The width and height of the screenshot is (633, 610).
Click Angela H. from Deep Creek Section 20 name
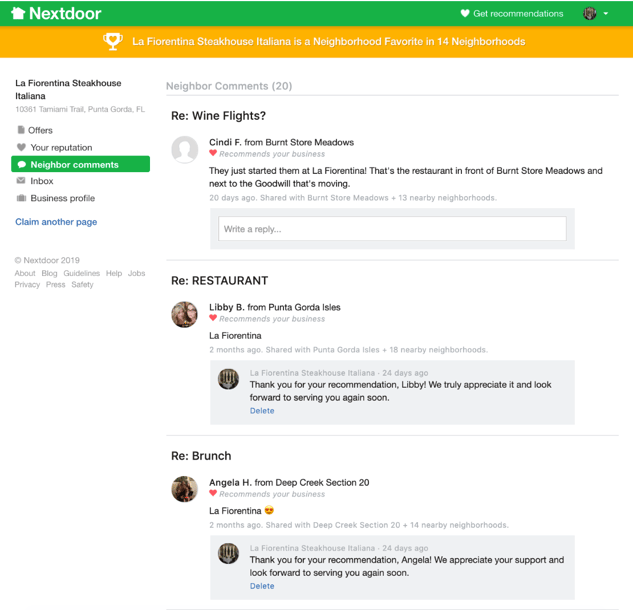(289, 482)
